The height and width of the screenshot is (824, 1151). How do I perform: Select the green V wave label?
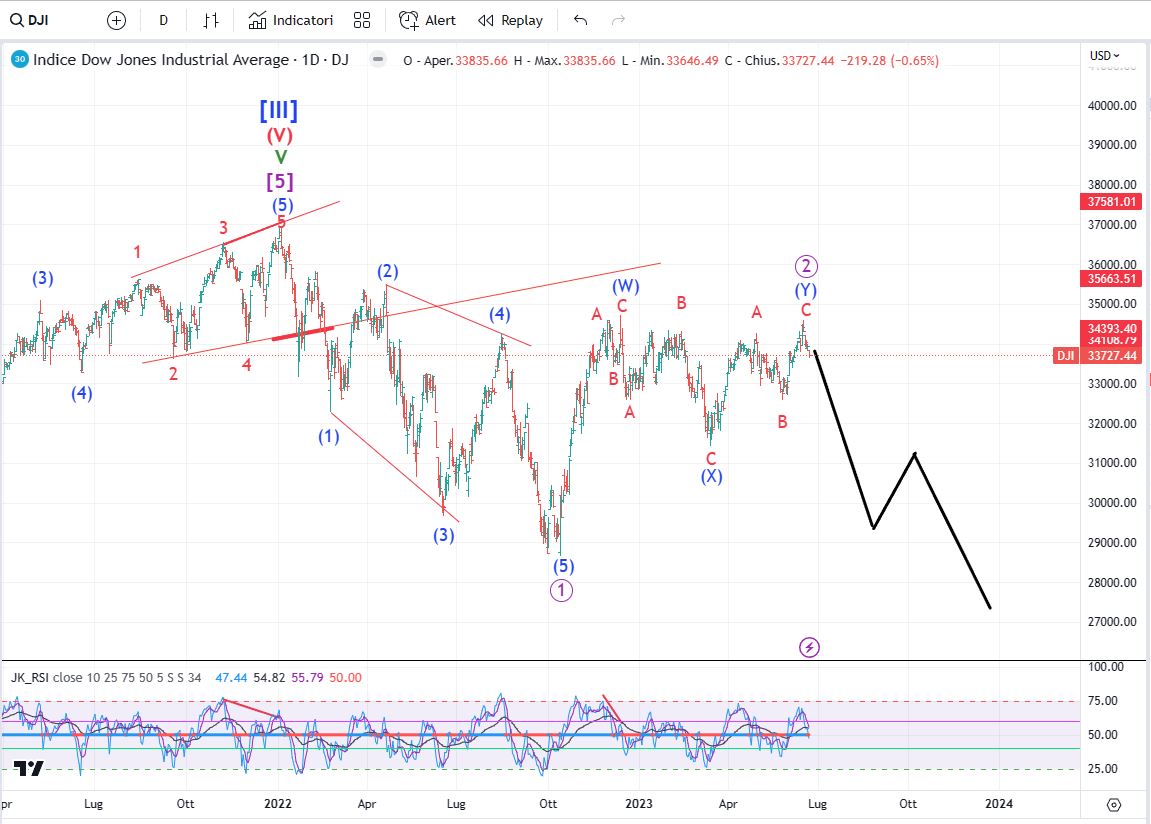tap(280, 157)
